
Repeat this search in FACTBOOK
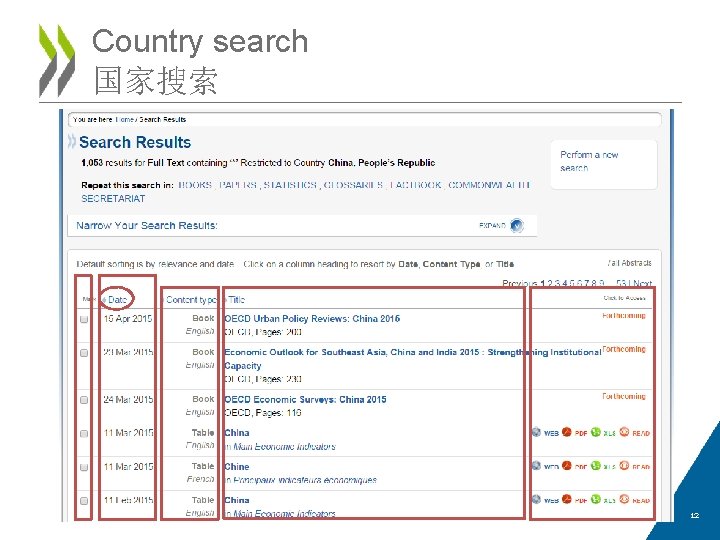pos(416,185)
